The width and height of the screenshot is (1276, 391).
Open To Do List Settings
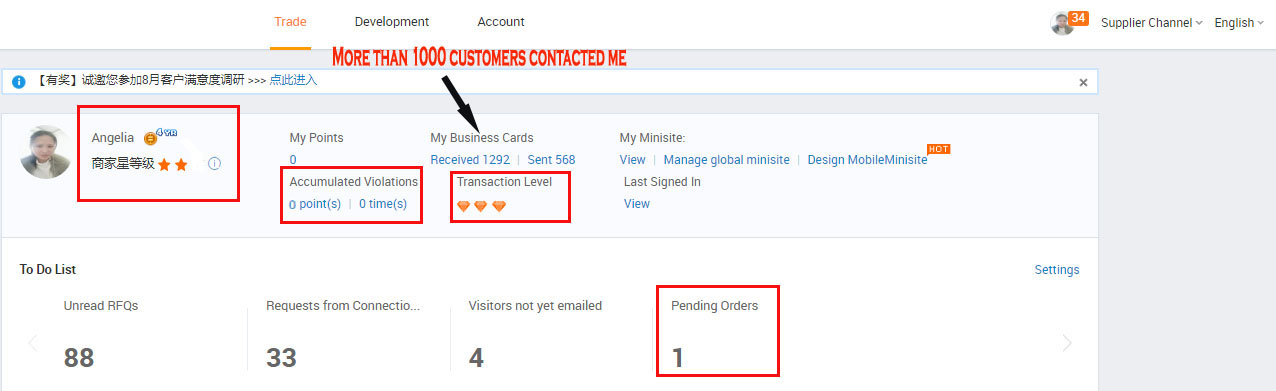[x=1057, y=270]
